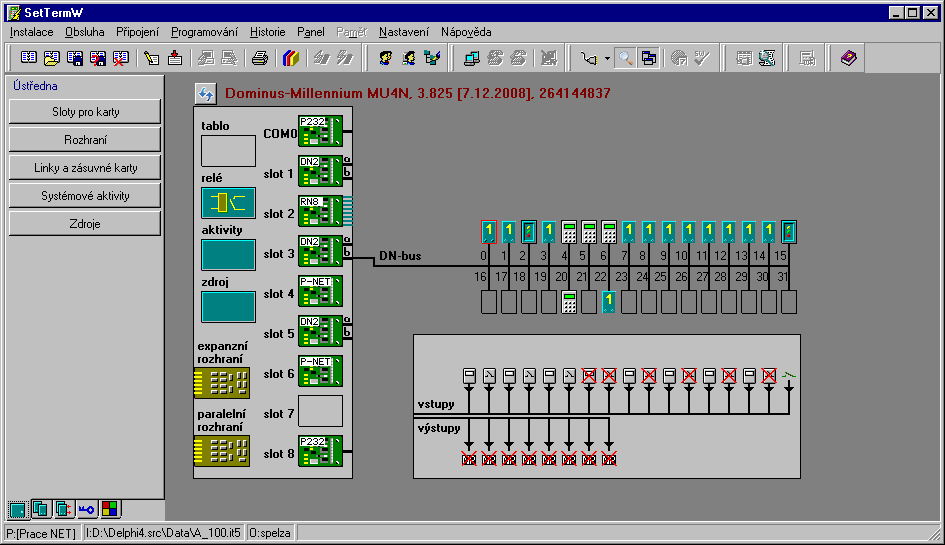The width and height of the screenshot is (945, 545).
Task: Click the Systémové aktivity button
Action: pos(85,195)
